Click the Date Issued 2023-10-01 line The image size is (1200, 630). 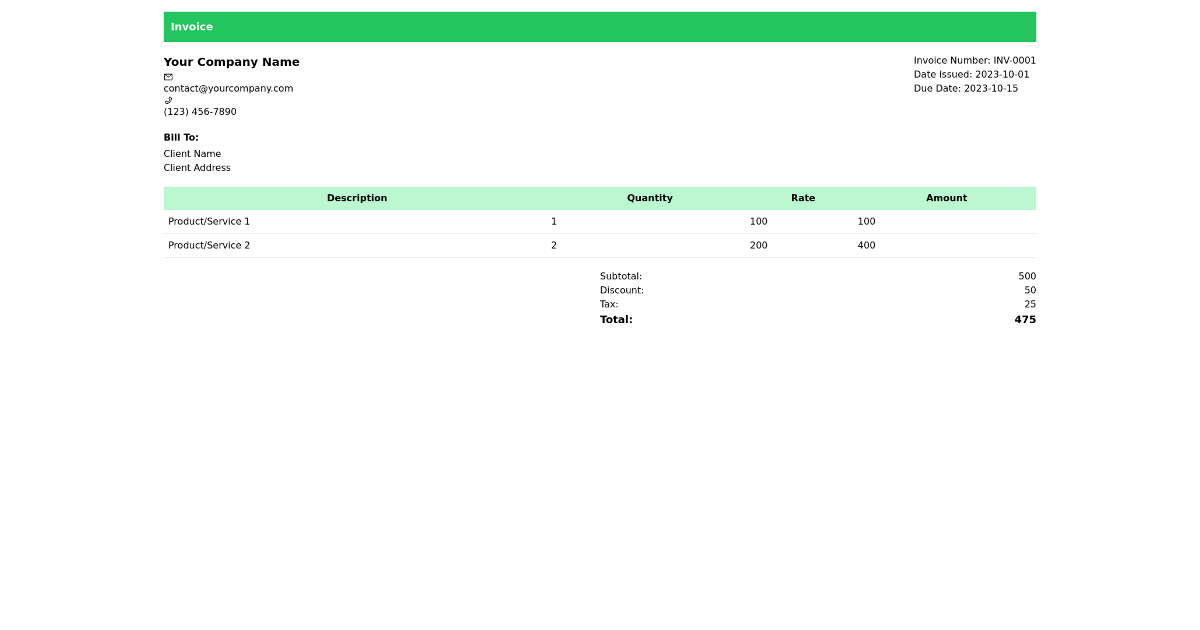[x=975, y=74]
